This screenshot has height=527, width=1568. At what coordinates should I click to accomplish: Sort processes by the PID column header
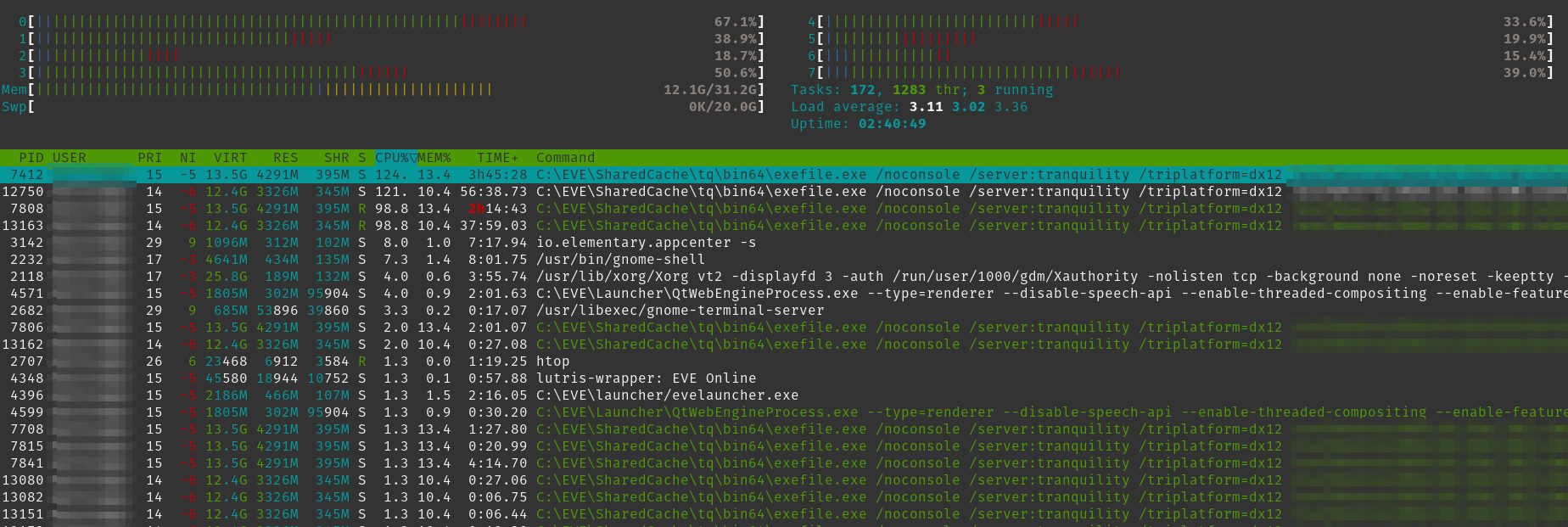tap(31, 158)
